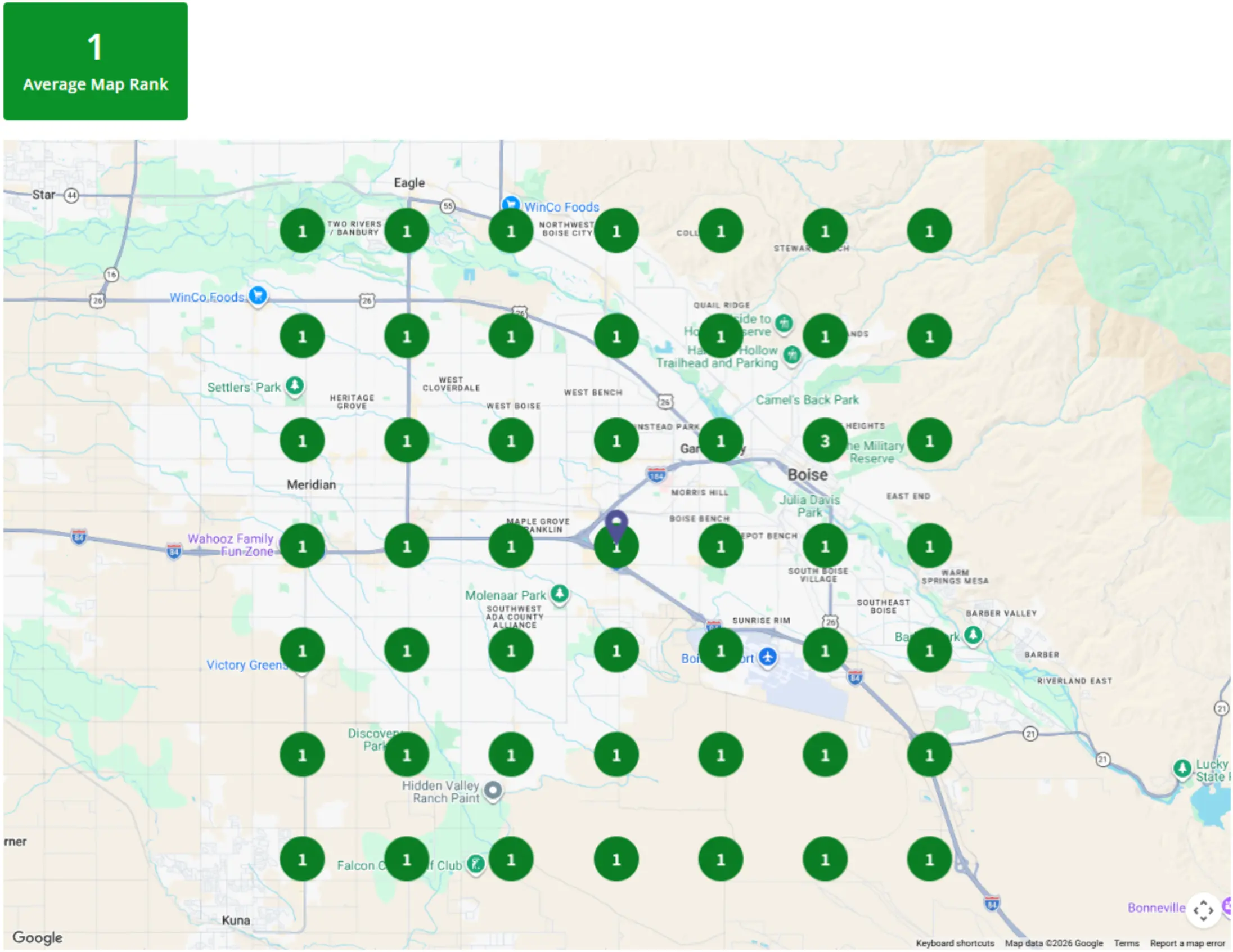Click the Camel's Back Park label
Viewport: 1233px width, 952px height.
coord(807,400)
